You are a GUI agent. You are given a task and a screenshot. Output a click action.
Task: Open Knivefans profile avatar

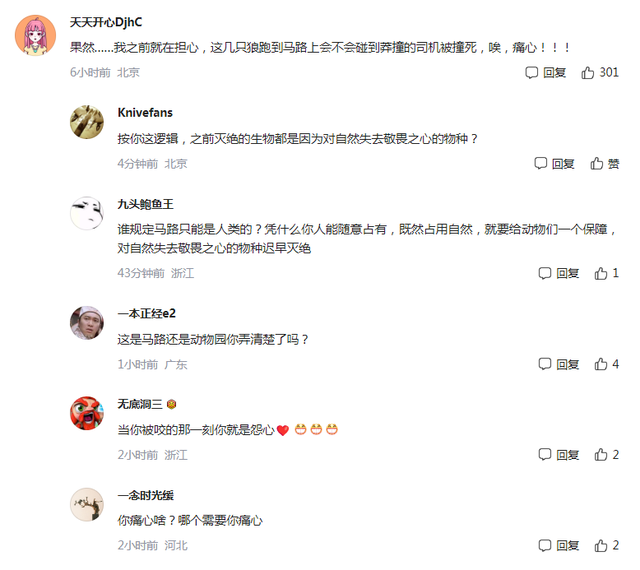87,122
